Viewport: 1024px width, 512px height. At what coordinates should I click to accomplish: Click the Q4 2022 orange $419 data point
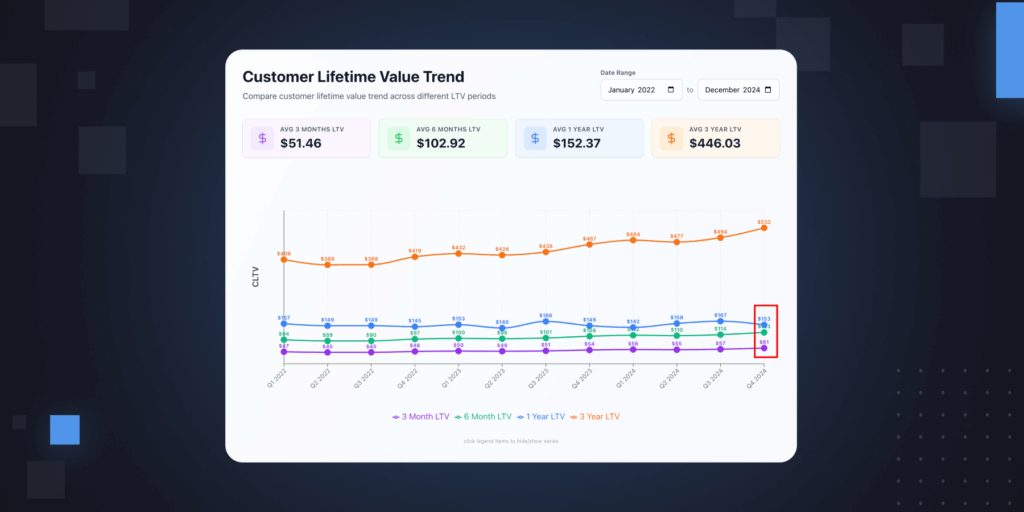coord(415,256)
